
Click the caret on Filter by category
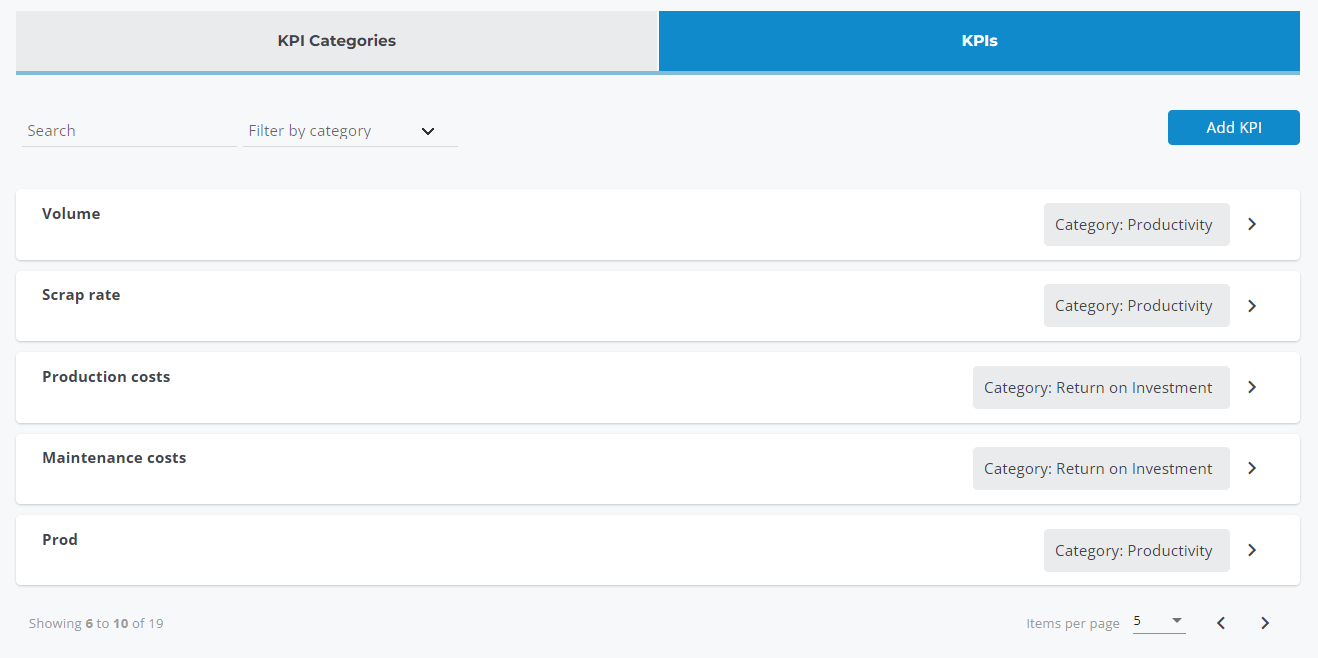pyautogui.click(x=428, y=131)
